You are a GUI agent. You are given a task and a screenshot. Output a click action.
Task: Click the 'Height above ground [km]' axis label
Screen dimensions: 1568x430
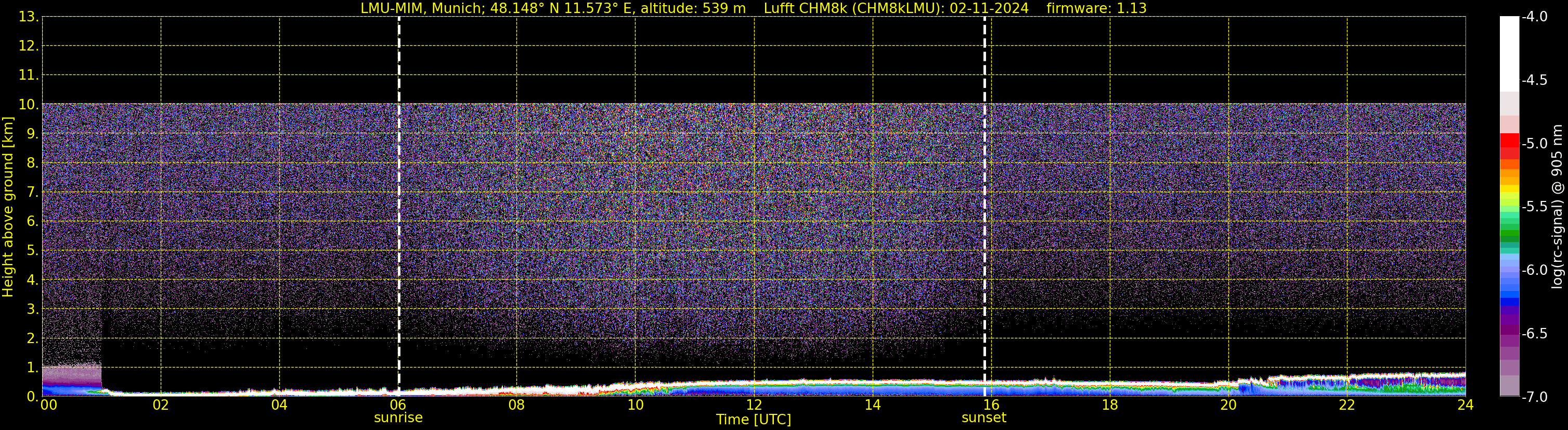coord(8,207)
